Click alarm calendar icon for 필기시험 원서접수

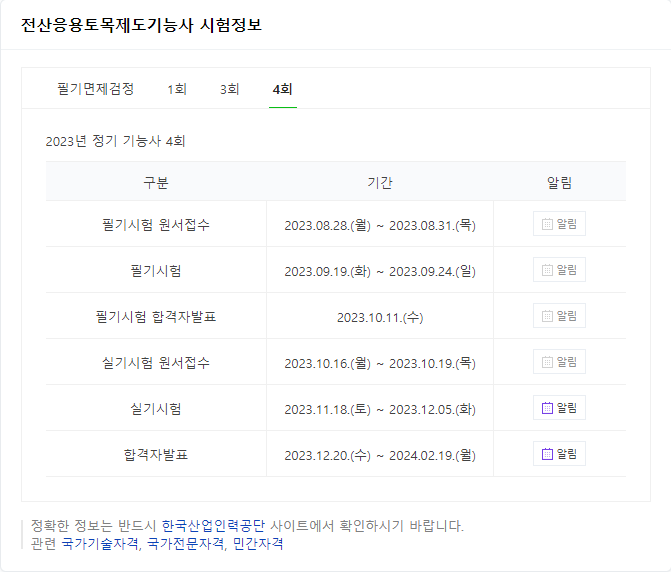pos(547,224)
